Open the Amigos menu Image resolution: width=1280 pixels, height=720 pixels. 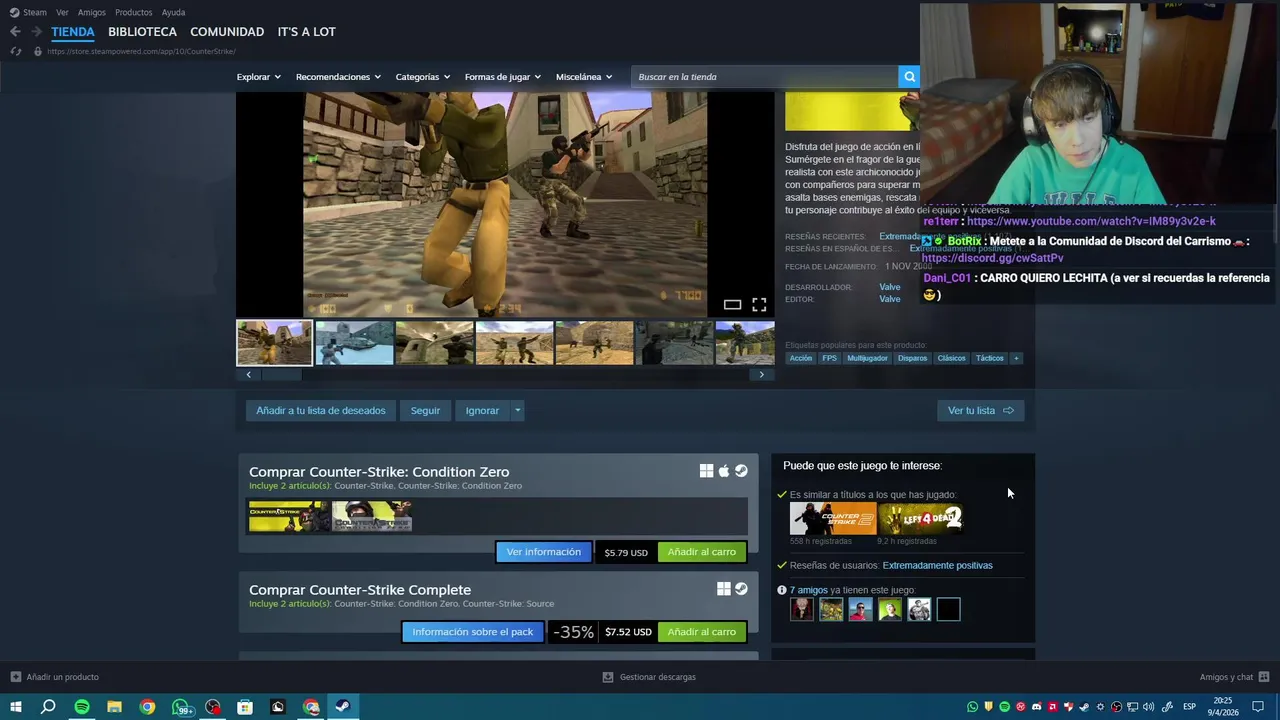(92, 12)
